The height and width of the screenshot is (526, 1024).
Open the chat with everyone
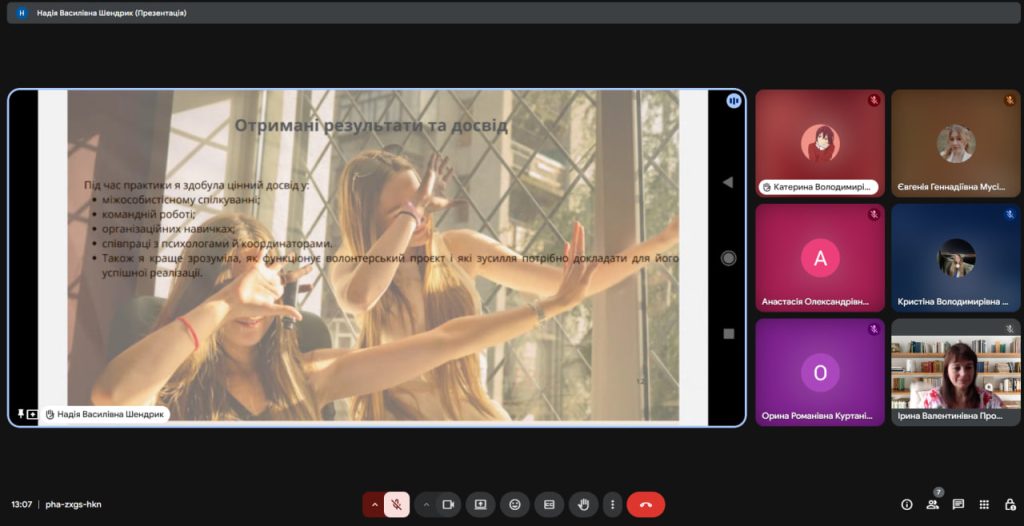click(958, 505)
